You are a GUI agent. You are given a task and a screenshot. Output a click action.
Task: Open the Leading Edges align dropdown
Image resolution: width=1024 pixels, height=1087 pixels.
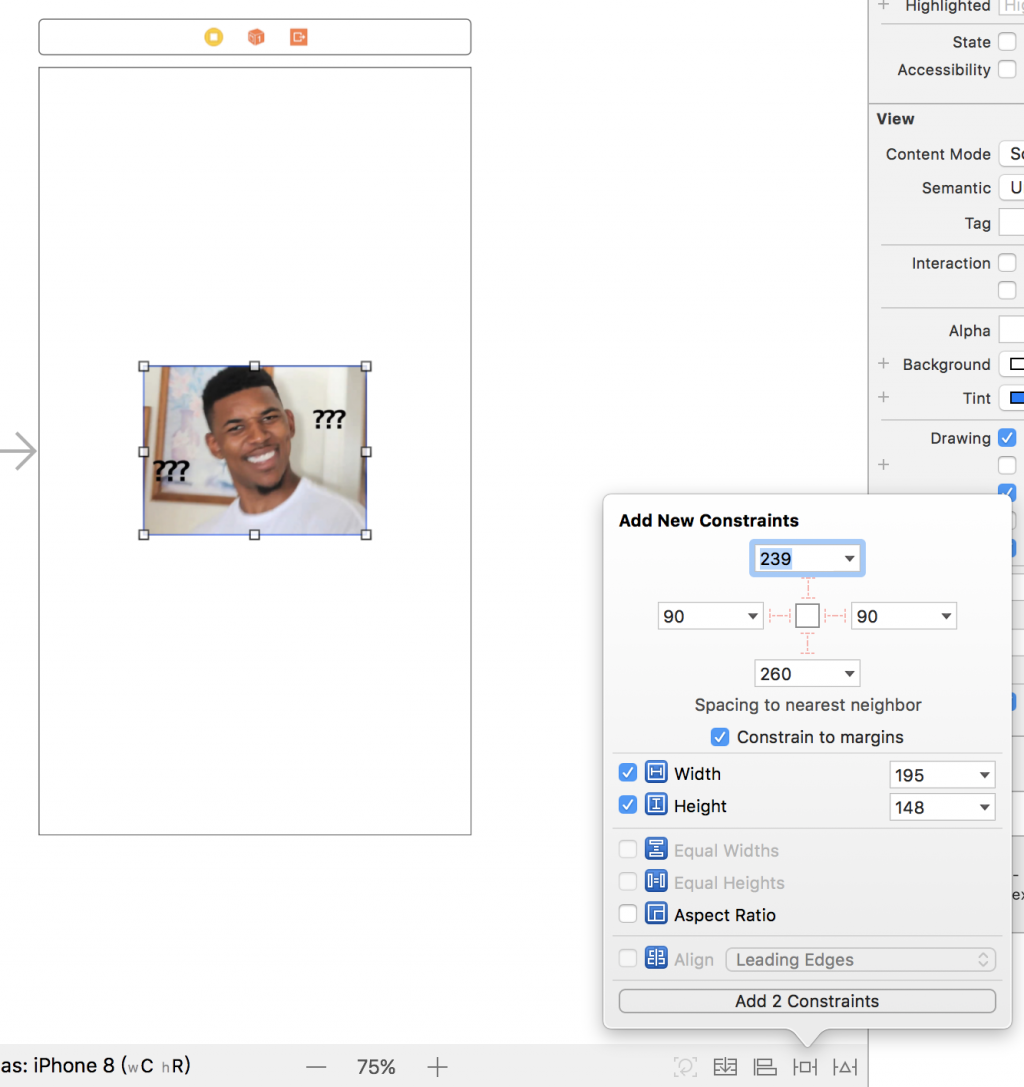[860, 959]
